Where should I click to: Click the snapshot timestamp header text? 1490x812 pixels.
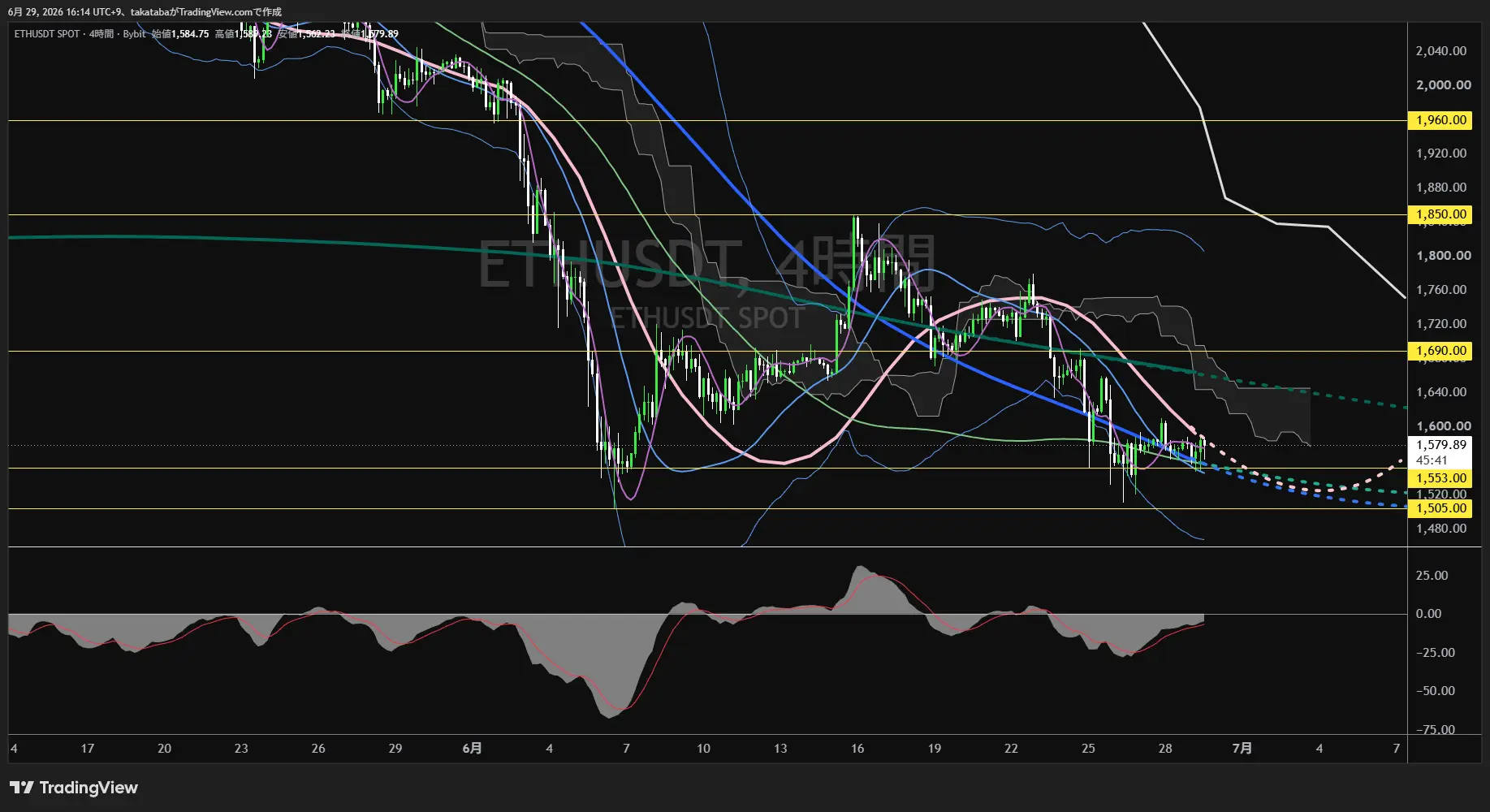pyautogui.click(x=145, y=12)
